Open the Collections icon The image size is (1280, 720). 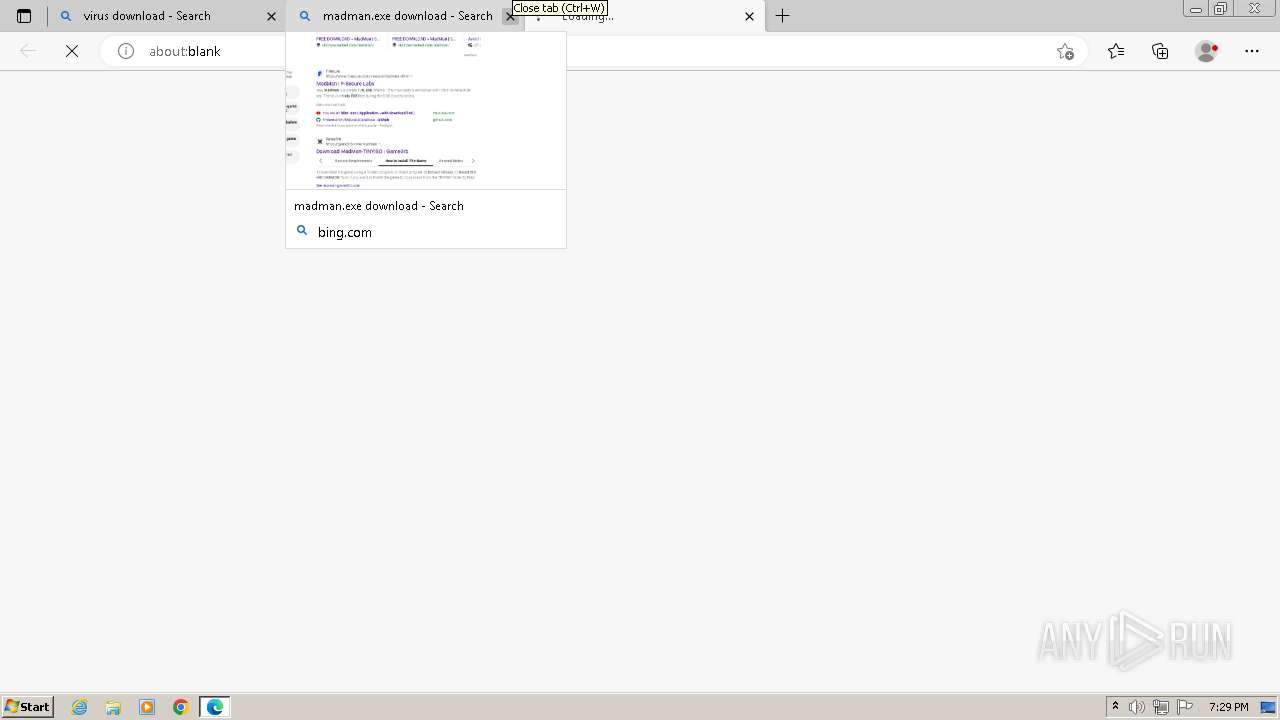click(1160, 51)
